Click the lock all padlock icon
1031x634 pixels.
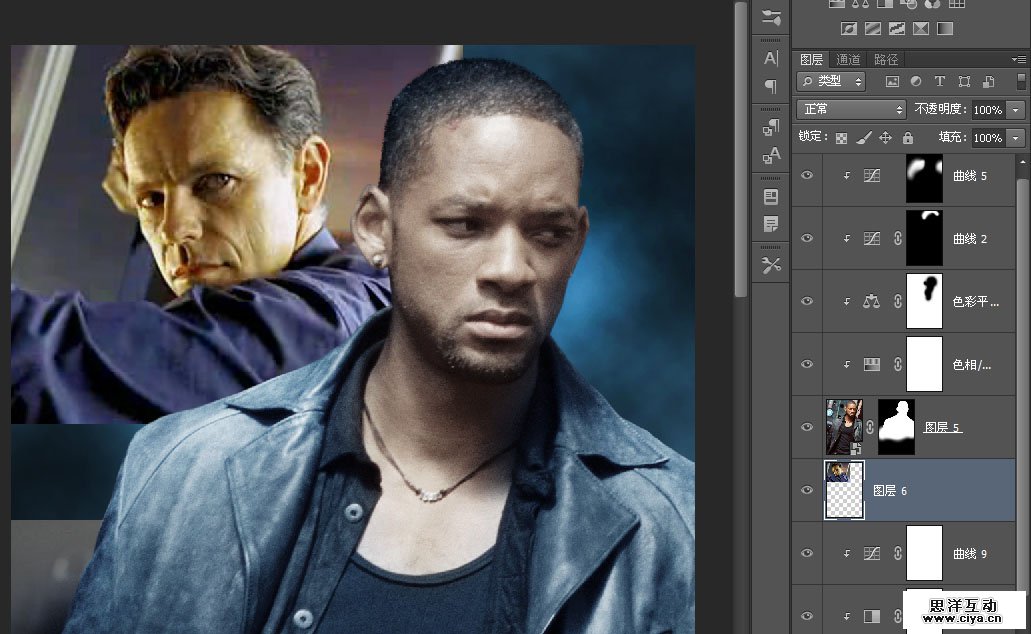(907, 137)
